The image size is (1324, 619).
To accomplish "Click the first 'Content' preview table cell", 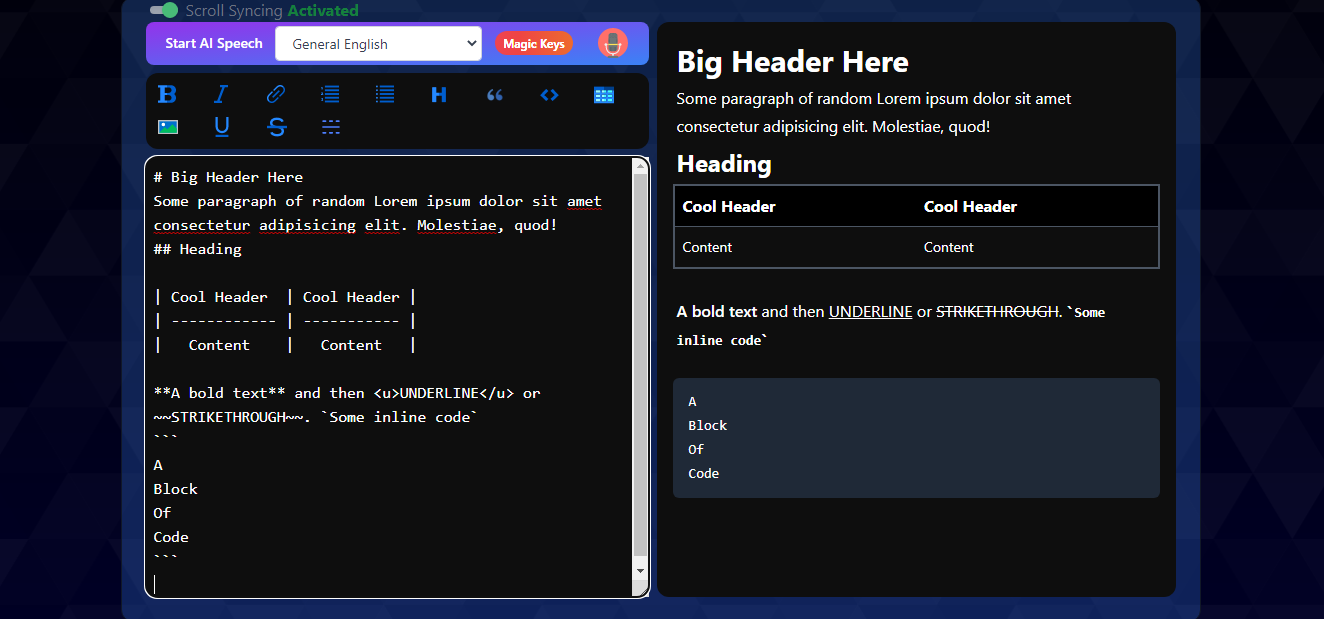I will pos(795,247).
